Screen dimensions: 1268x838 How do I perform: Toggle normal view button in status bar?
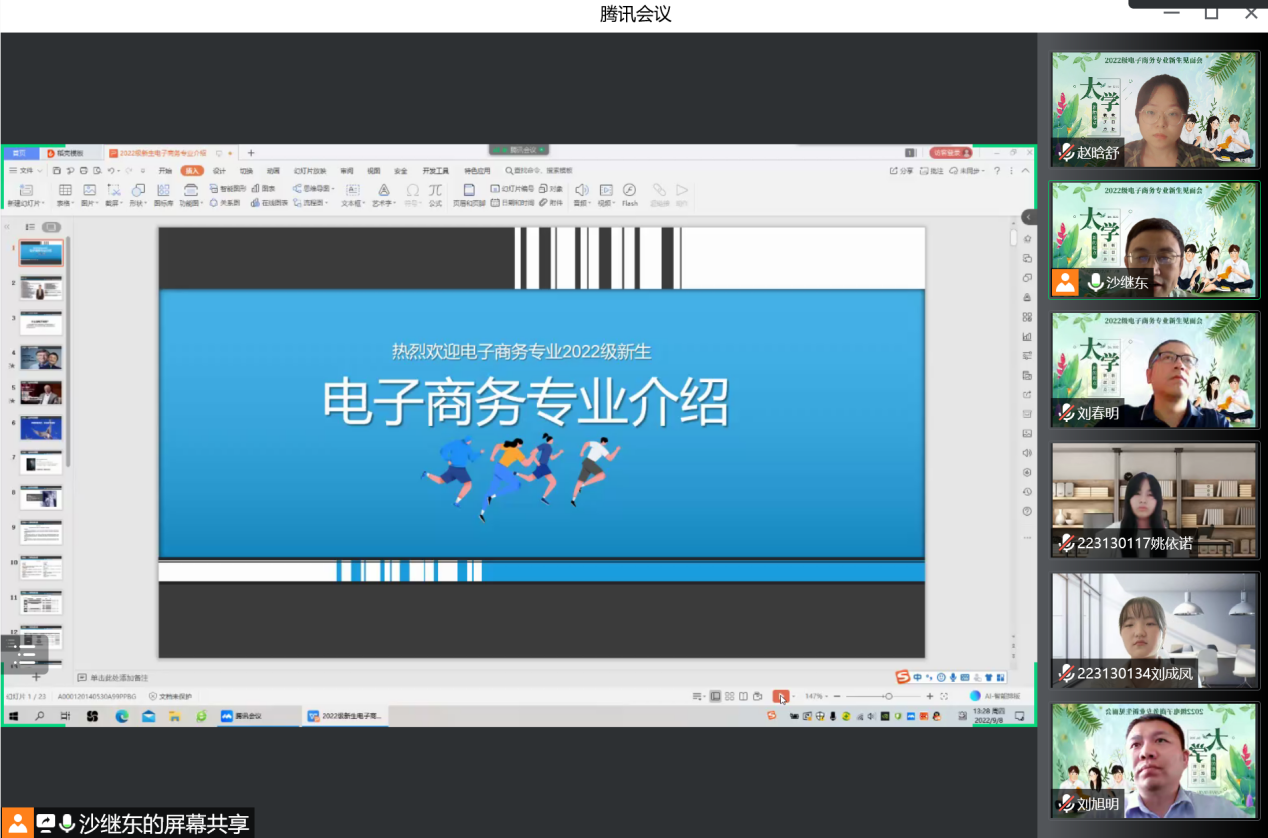(715, 696)
